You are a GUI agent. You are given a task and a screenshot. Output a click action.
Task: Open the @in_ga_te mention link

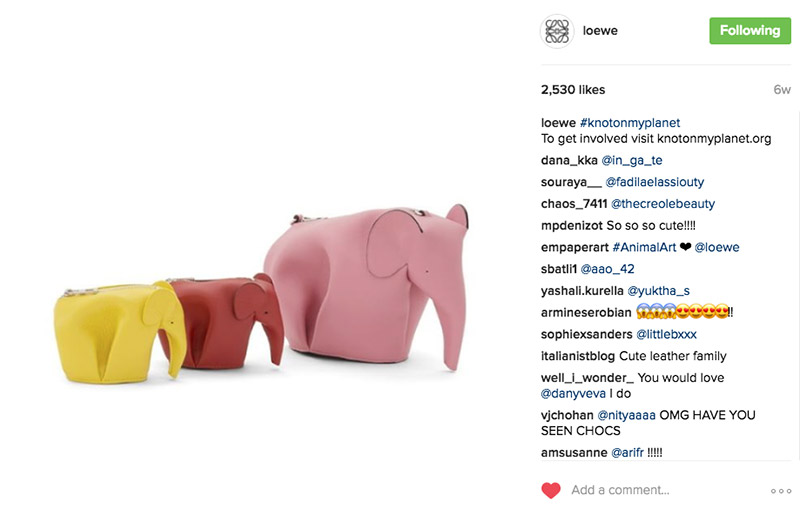632,161
